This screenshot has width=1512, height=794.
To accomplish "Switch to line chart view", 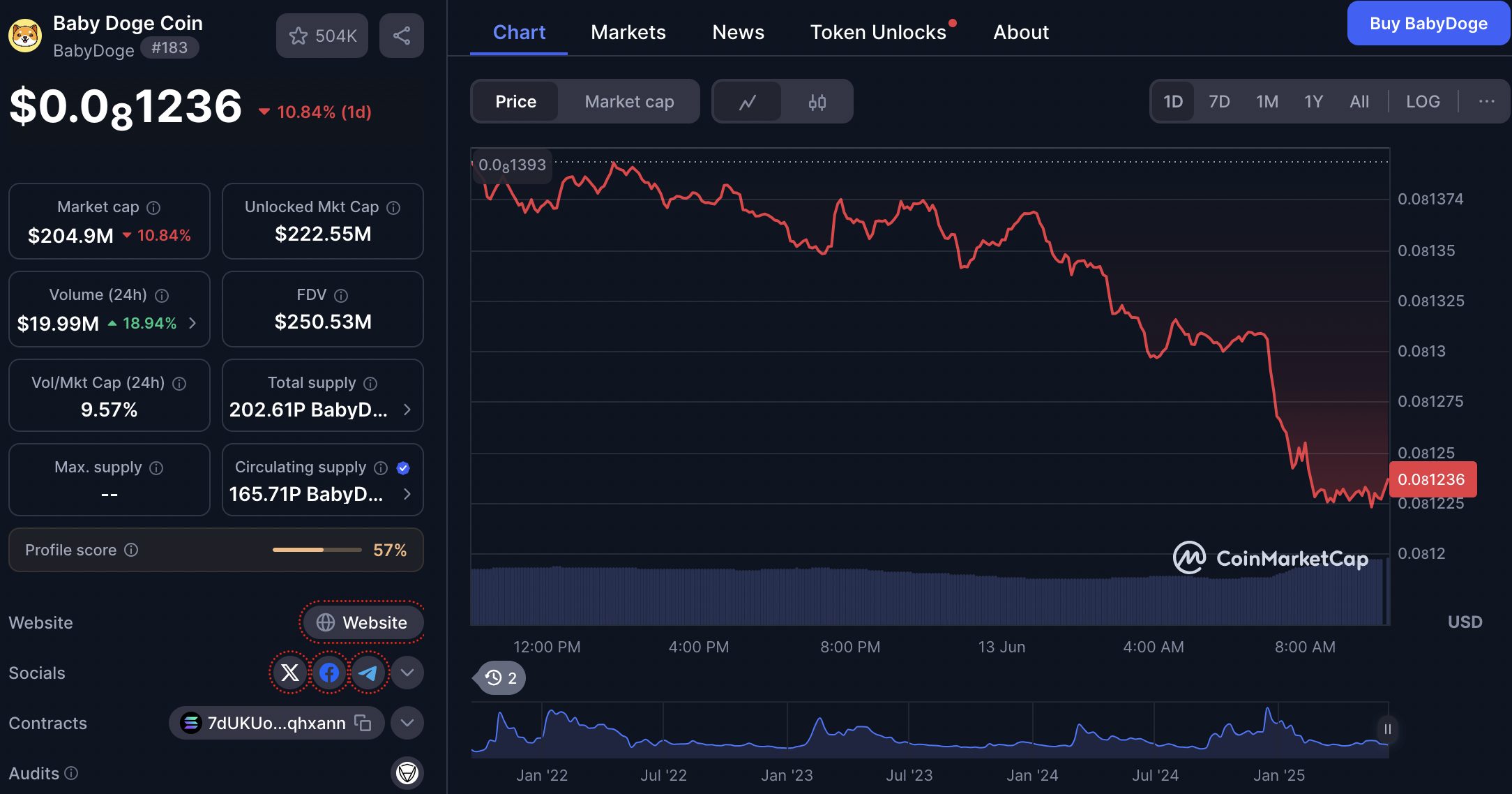I will click(748, 102).
